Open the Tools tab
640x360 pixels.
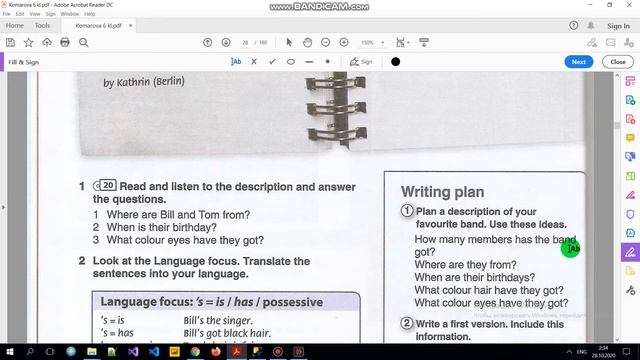42,25
